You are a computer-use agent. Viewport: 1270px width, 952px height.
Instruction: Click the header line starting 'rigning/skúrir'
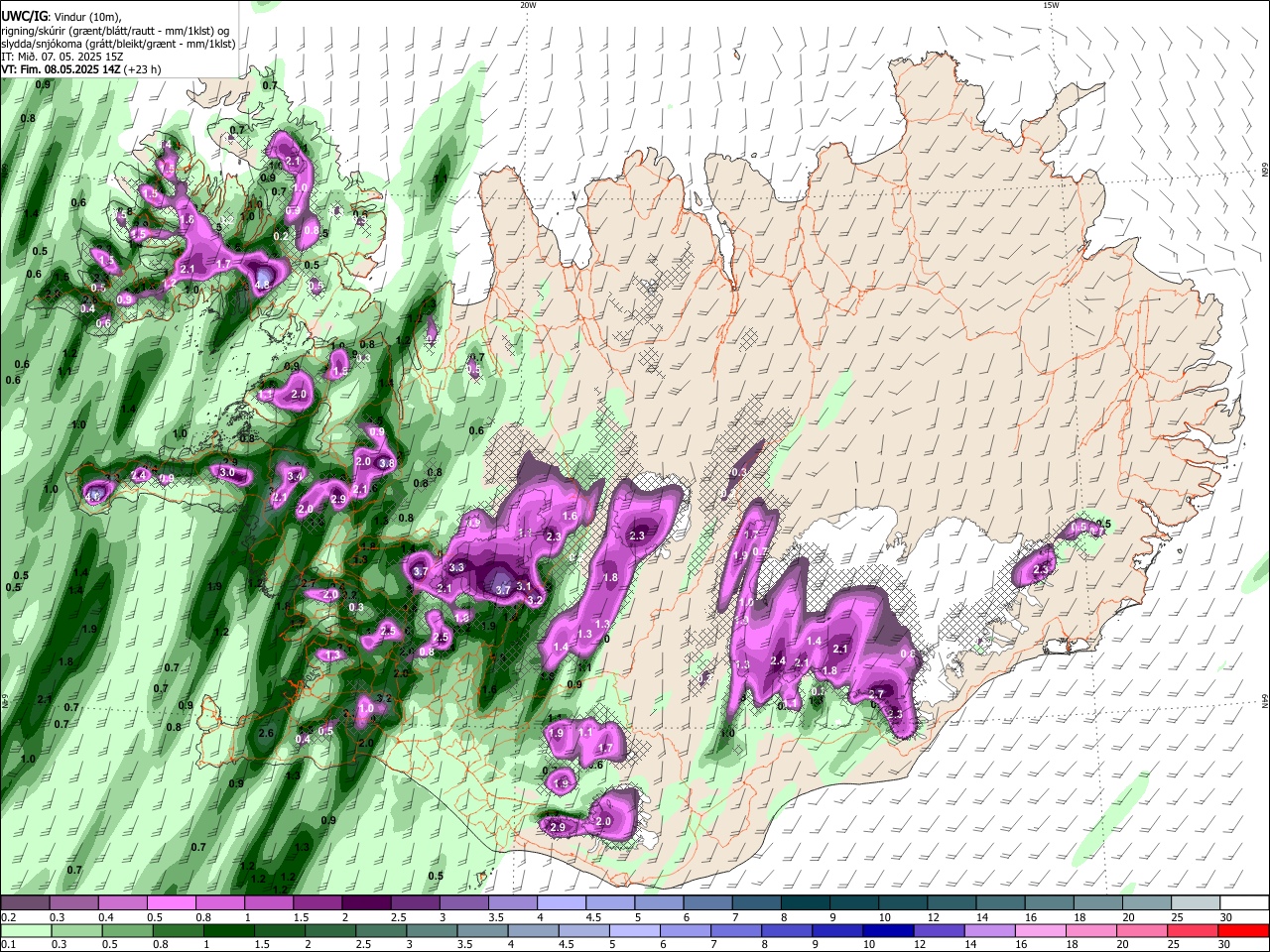[115, 30]
